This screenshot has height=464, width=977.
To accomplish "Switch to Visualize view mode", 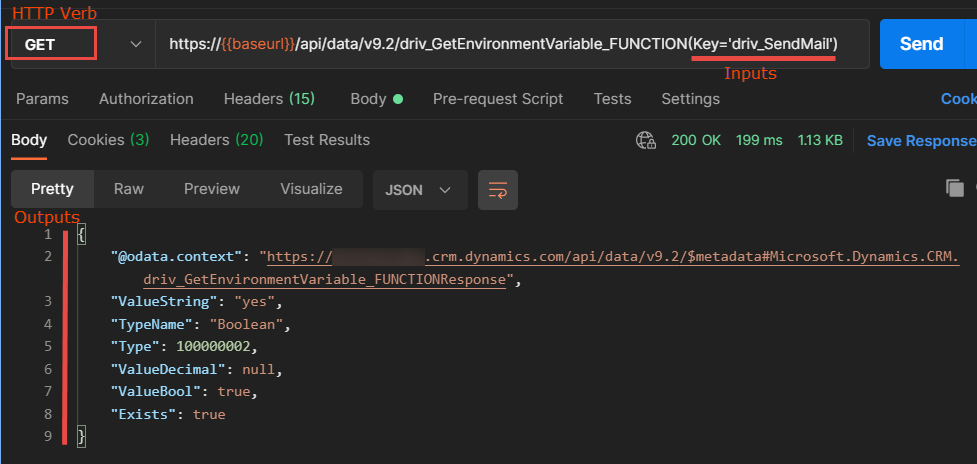I will pos(312,189).
